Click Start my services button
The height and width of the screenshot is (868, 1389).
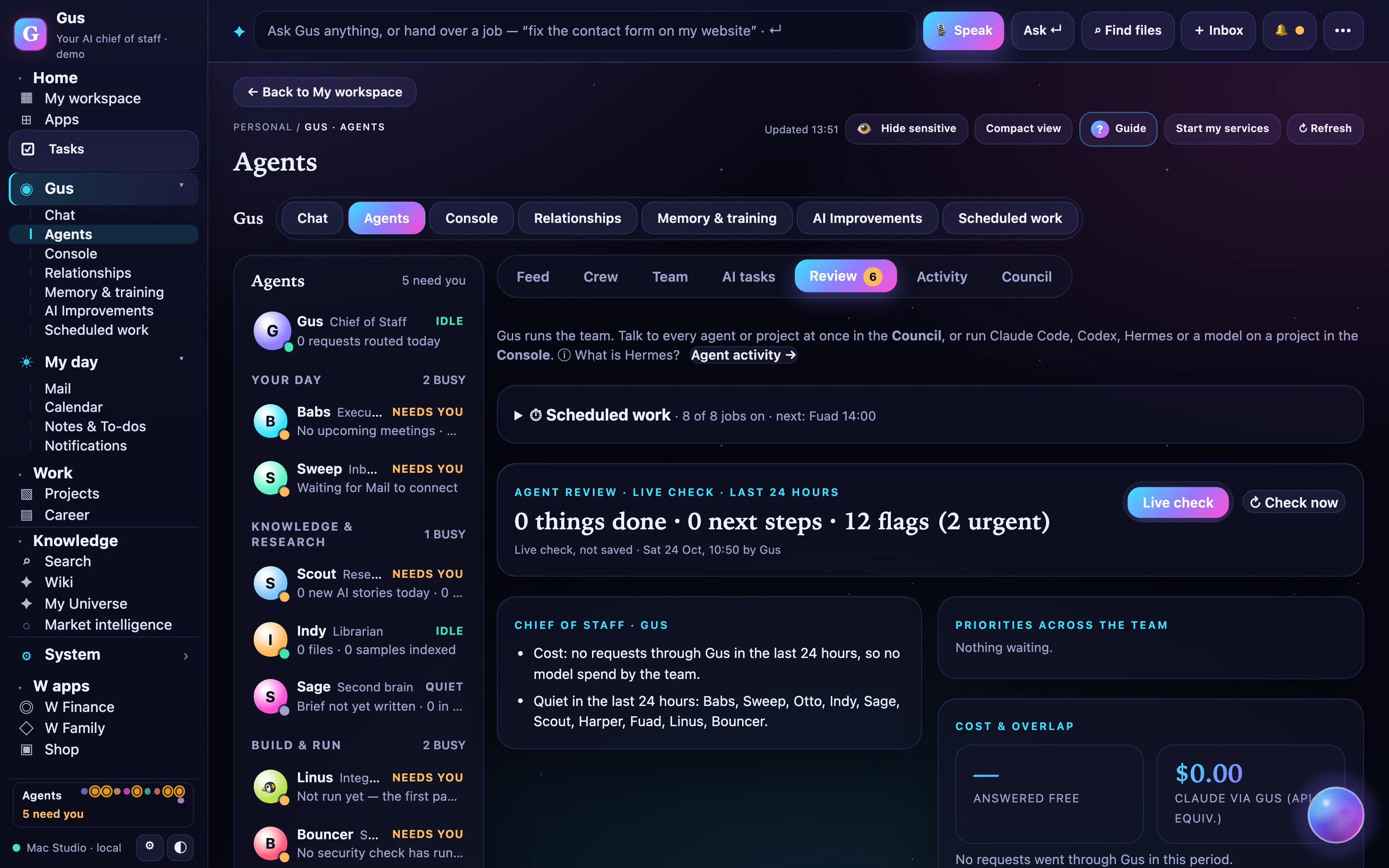tap(1222, 129)
